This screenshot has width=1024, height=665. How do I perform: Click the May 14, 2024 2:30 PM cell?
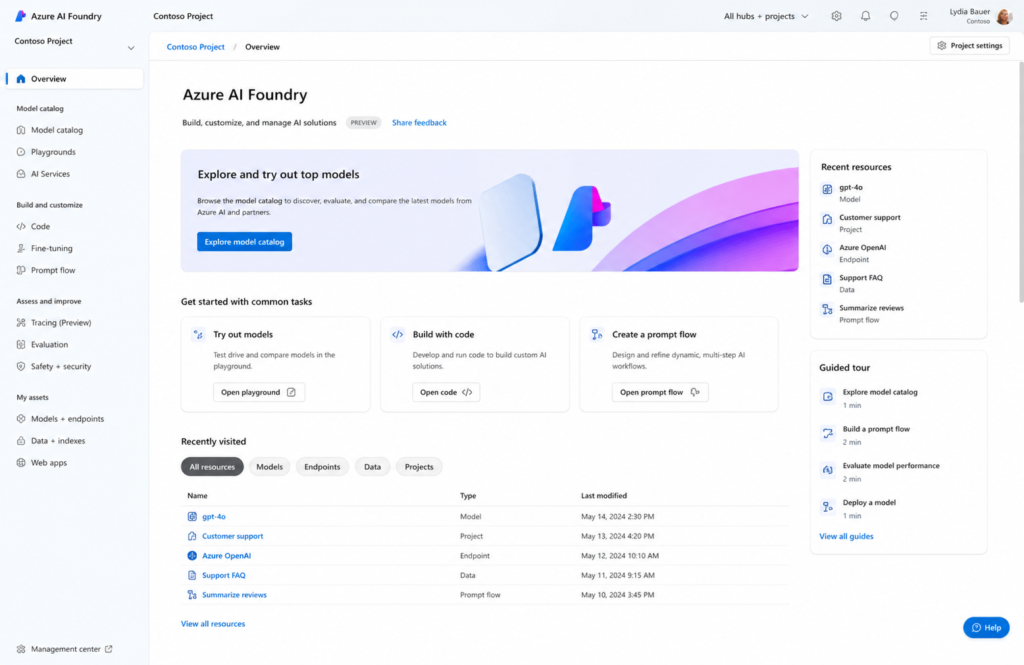618,517
